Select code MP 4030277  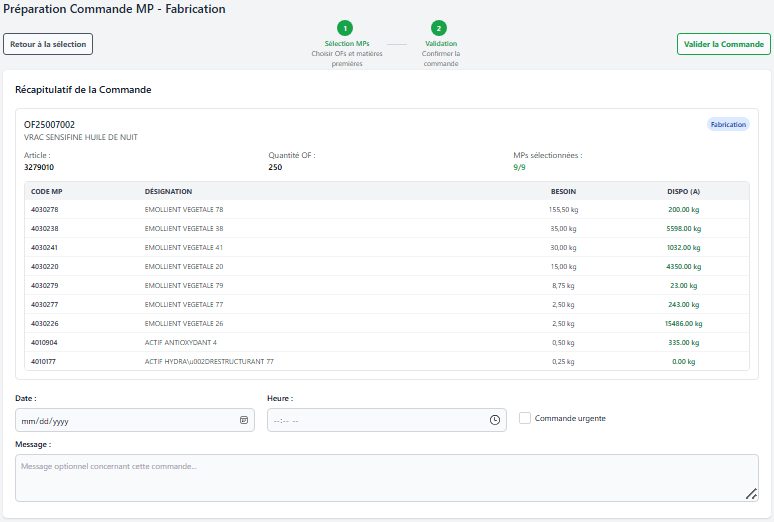point(44,305)
